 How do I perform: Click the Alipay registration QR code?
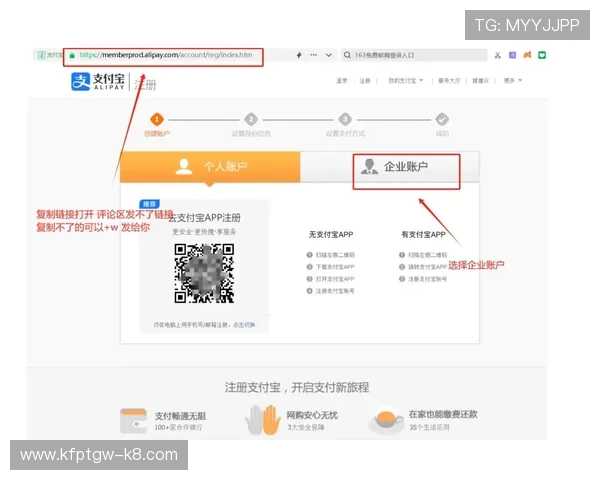coord(204,273)
